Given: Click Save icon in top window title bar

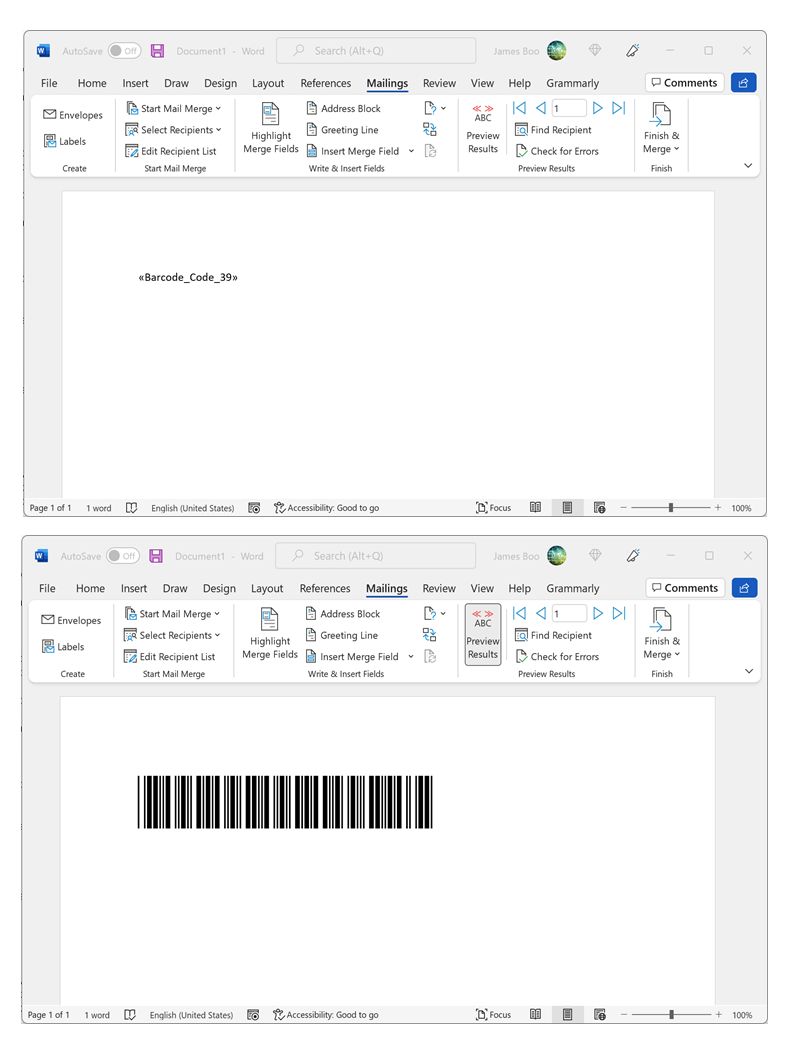Looking at the screenshot, I should 158,51.
